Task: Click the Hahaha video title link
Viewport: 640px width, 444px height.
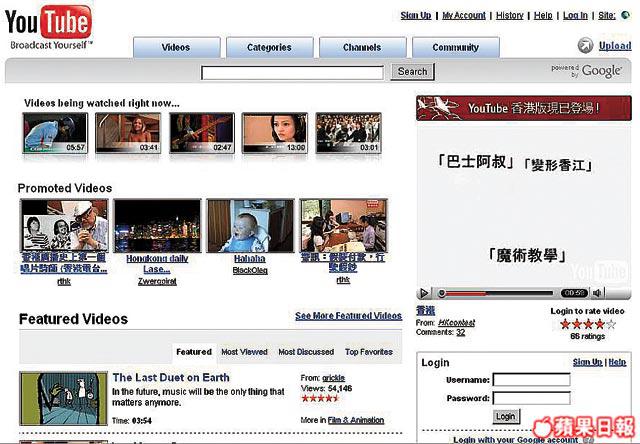Action: pos(250,259)
